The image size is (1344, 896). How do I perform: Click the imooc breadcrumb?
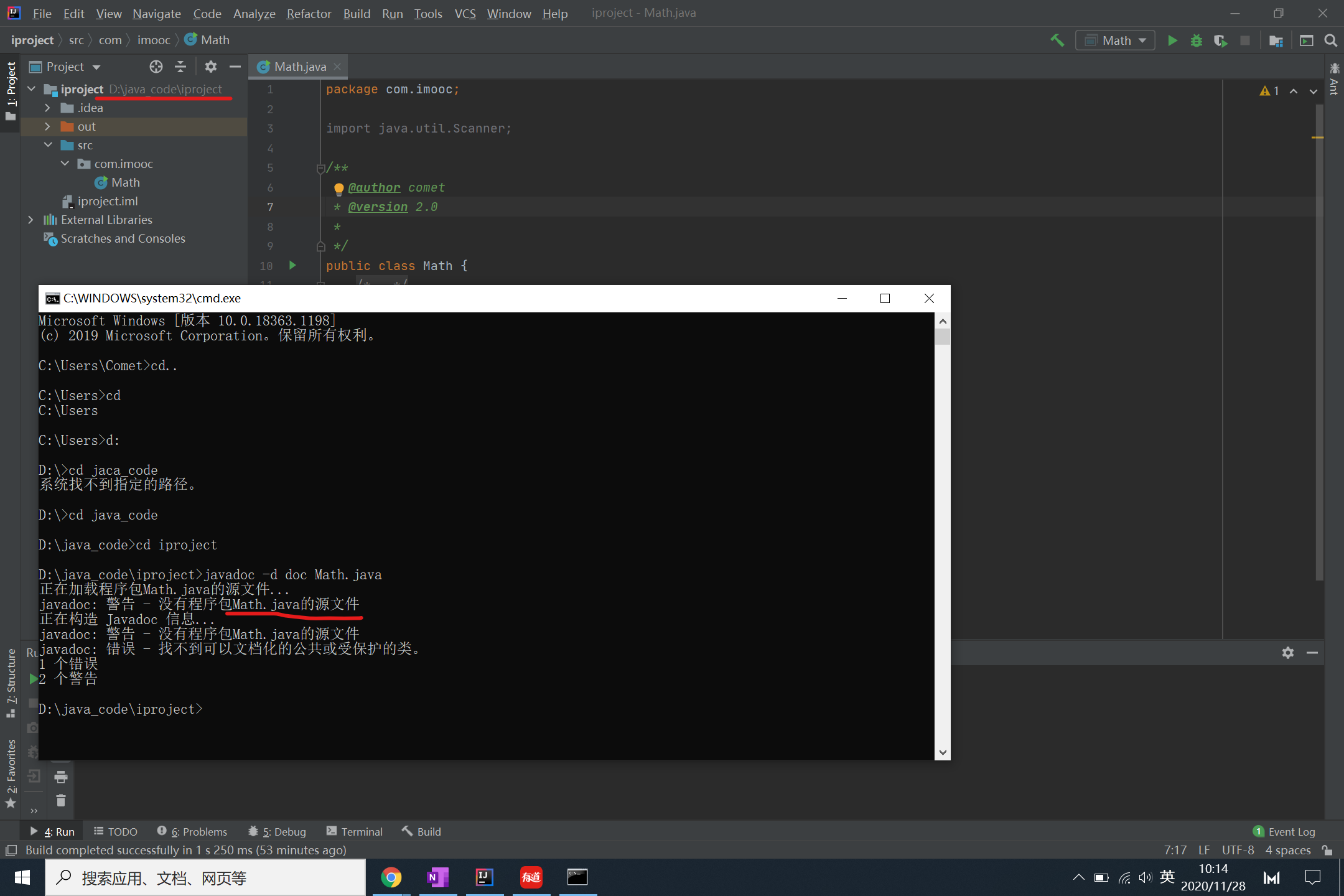(x=154, y=40)
